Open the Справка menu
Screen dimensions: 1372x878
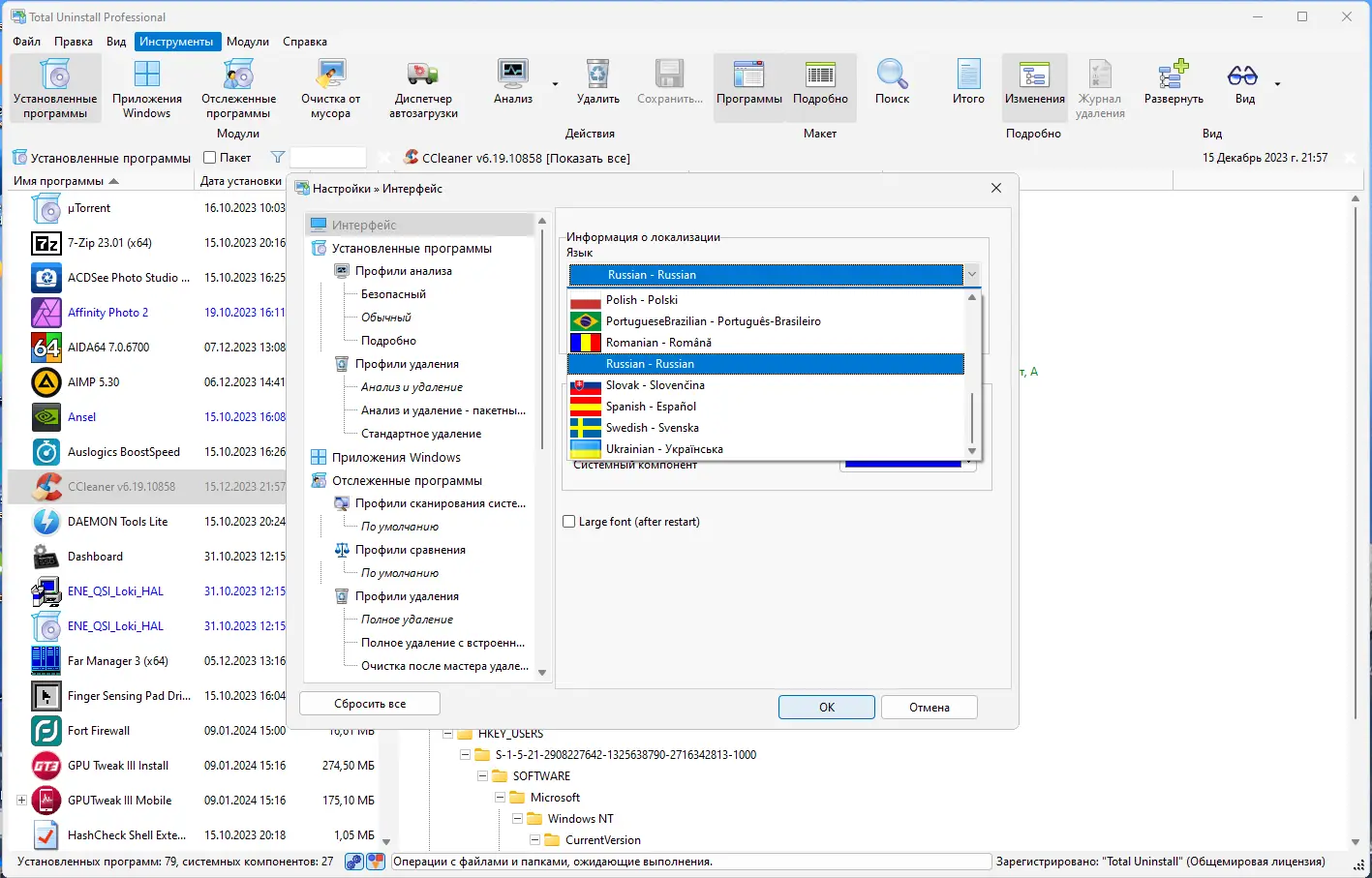click(305, 42)
